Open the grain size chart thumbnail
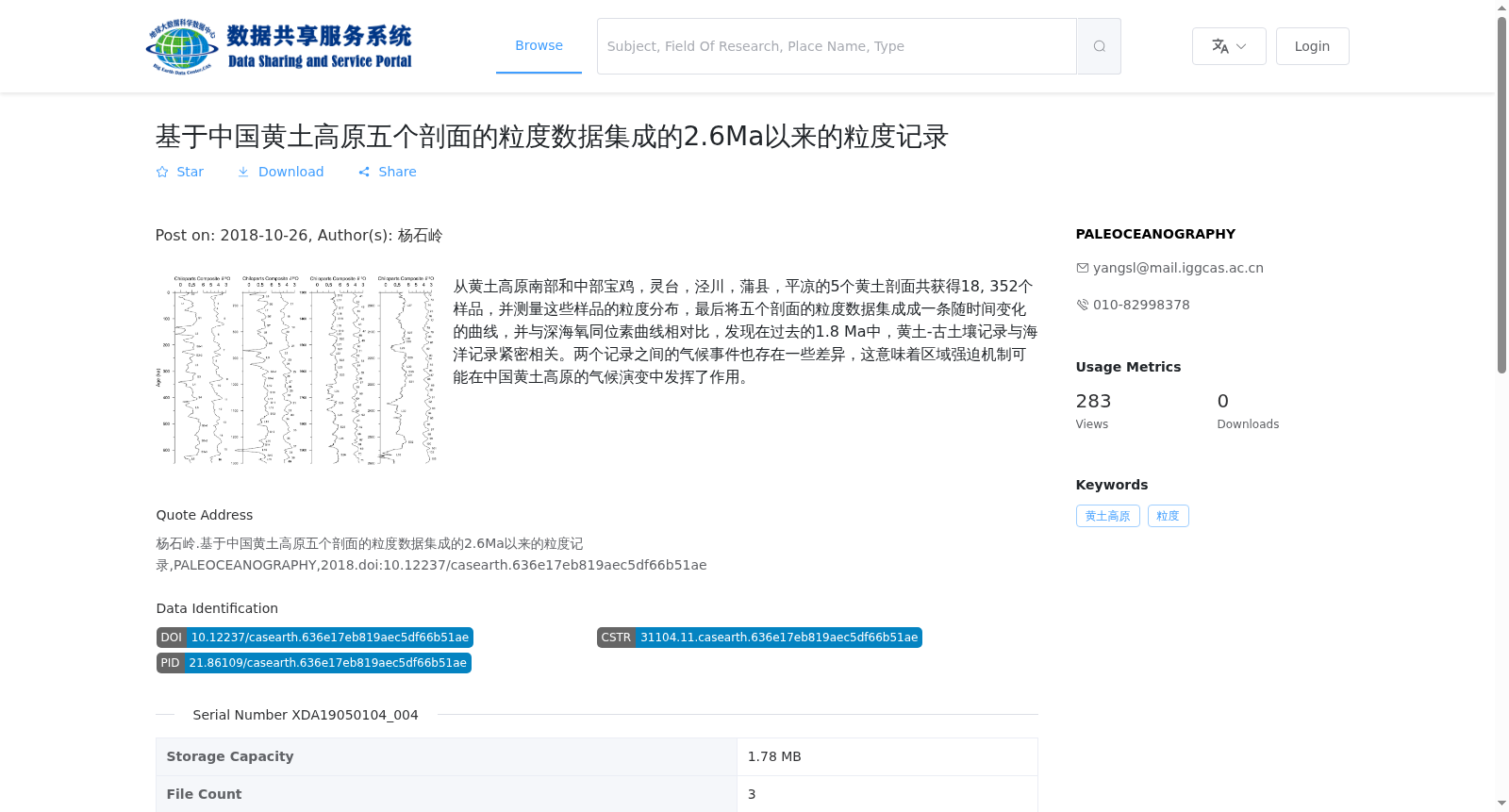Screen dimensions: 1509x812 (x=297, y=370)
